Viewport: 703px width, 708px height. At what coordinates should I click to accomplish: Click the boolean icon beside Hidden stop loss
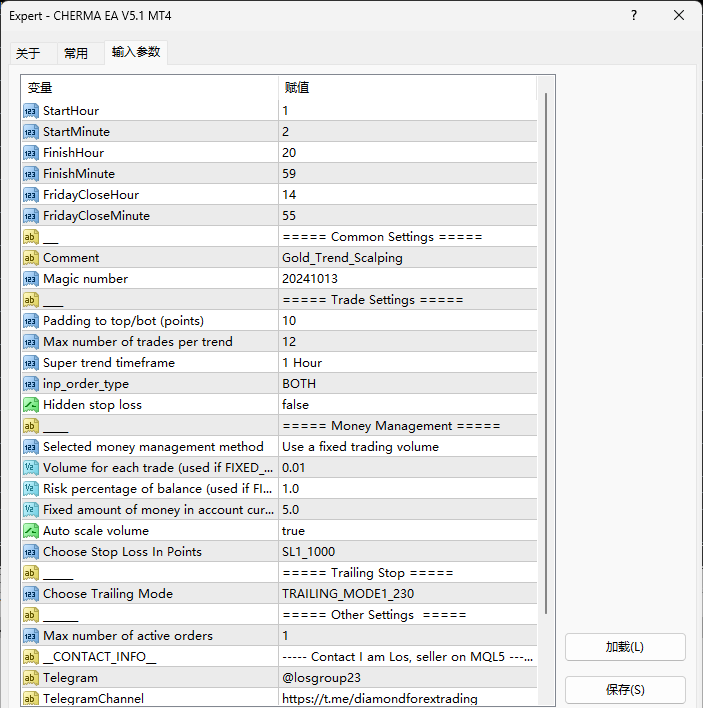pos(30,405)
